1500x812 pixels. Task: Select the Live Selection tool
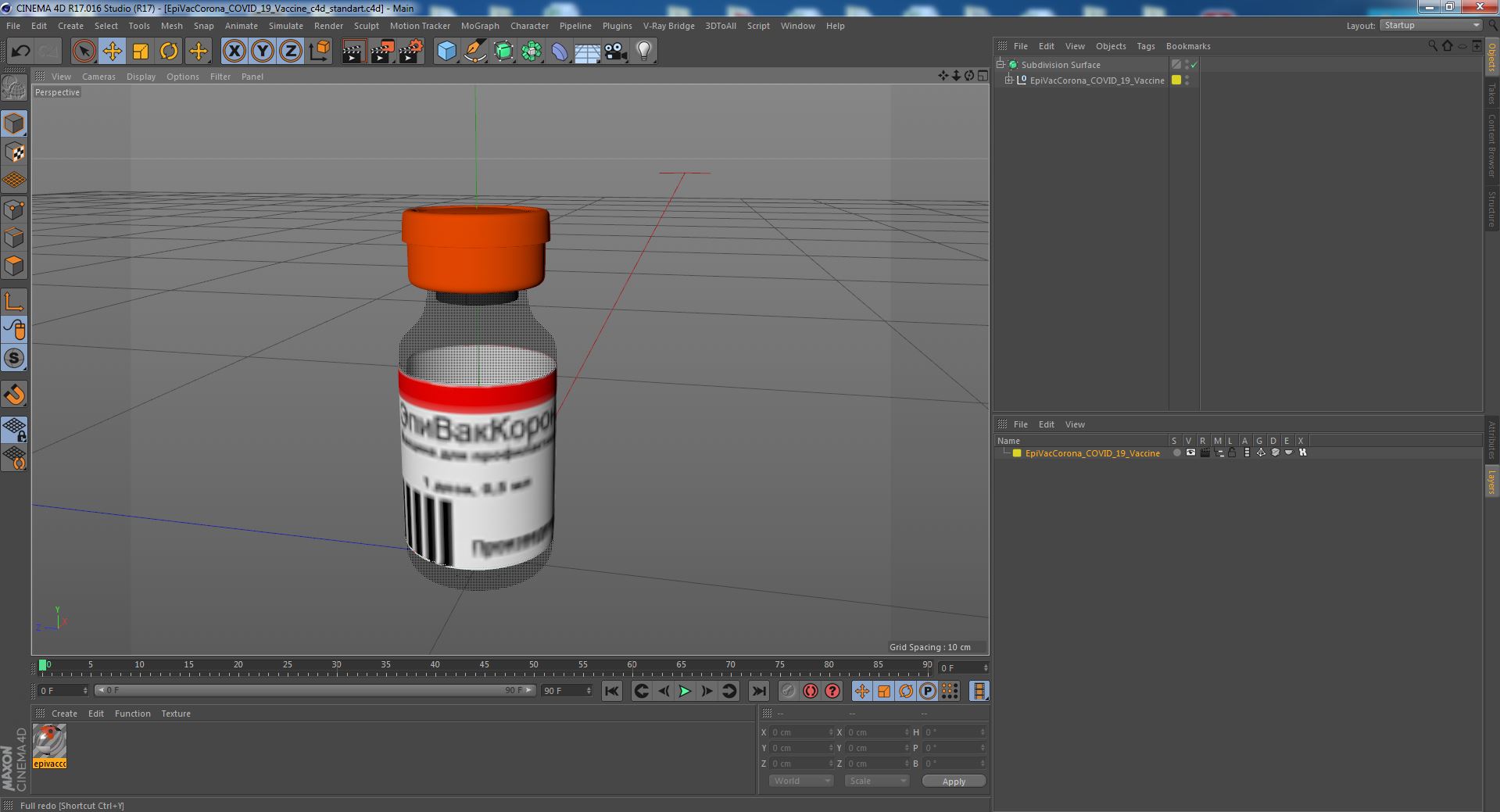[x=84, y=52]
